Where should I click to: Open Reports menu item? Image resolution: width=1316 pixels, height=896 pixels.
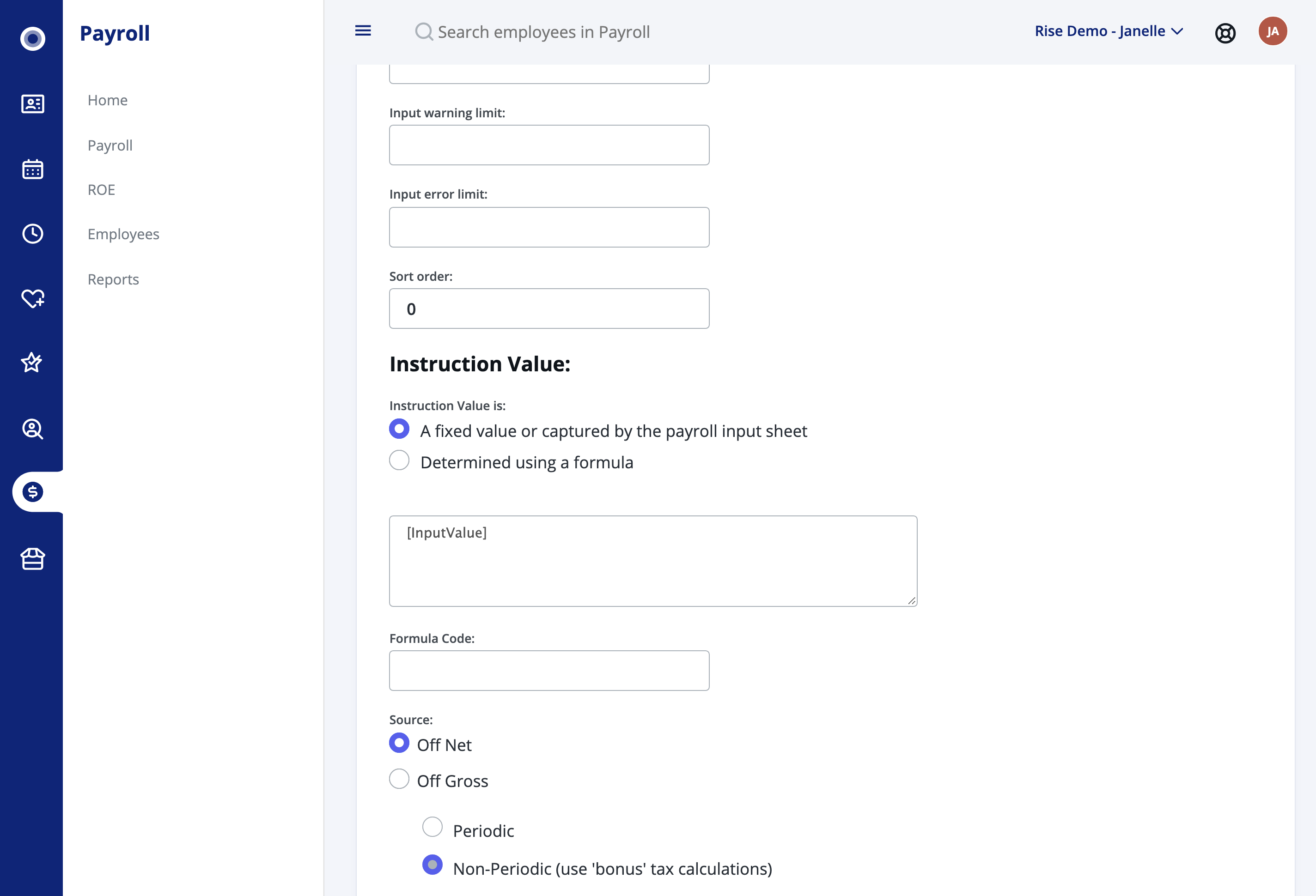pos(113,279)
